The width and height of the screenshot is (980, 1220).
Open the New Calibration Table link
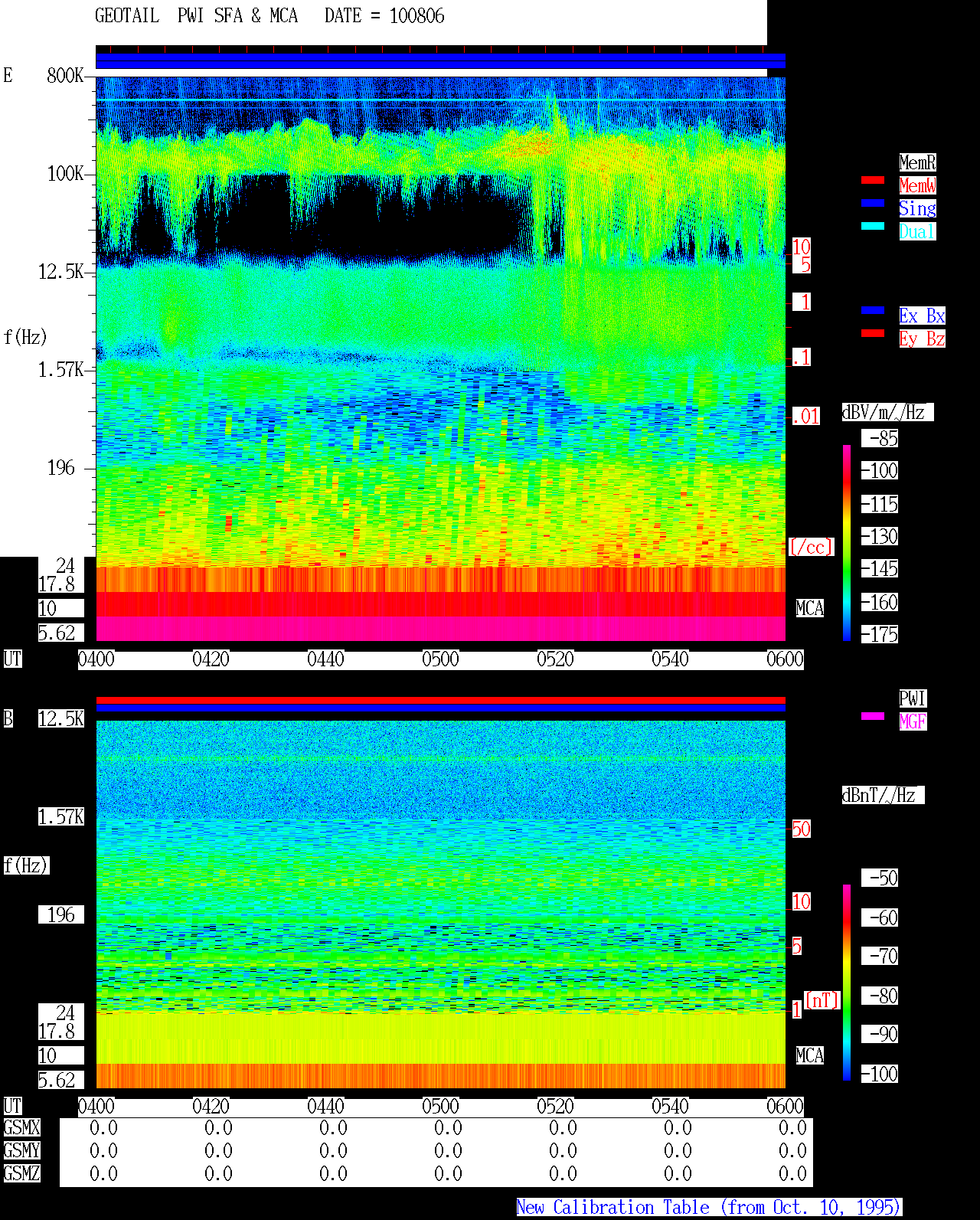pyautogui.click(x=709, y=1208)
